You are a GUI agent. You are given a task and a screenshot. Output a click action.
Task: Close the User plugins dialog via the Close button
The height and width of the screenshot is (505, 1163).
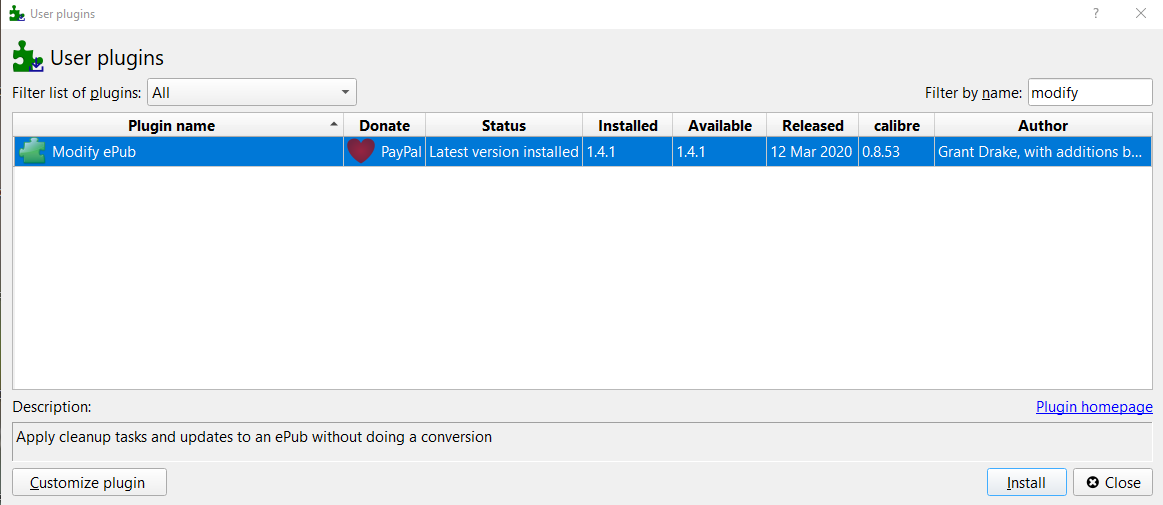(x=1112, y=482)
